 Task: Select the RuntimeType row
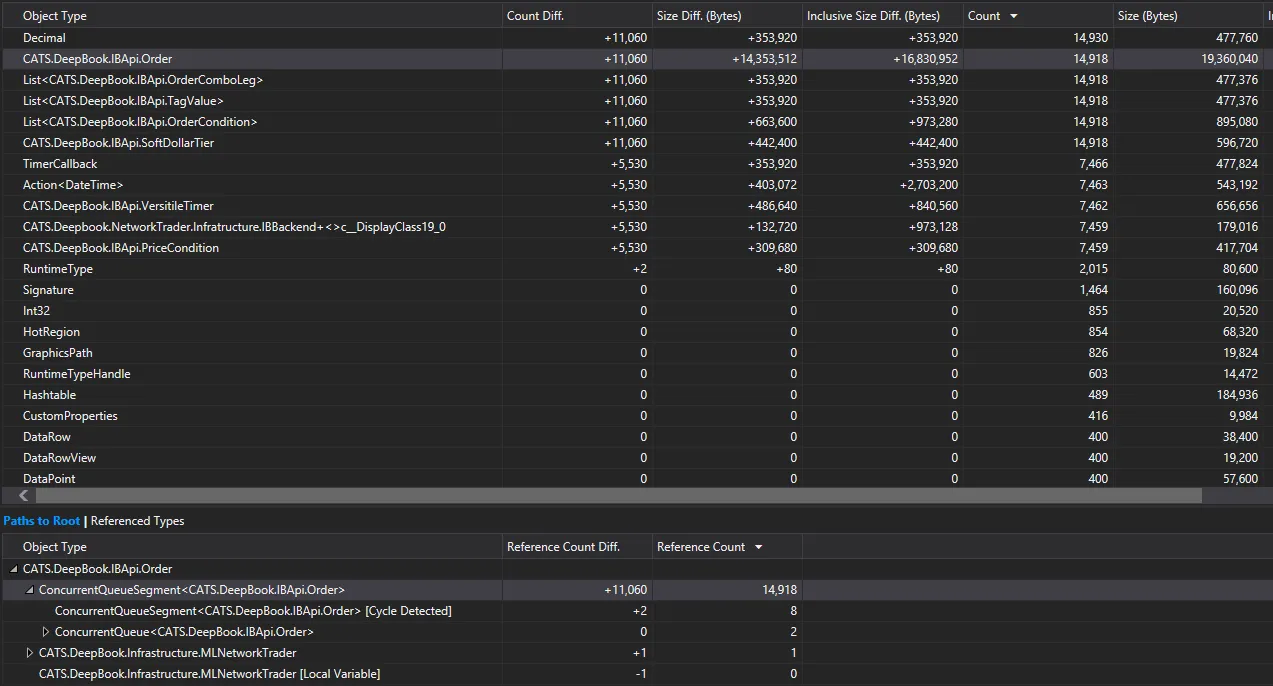[x=636, y=269]
